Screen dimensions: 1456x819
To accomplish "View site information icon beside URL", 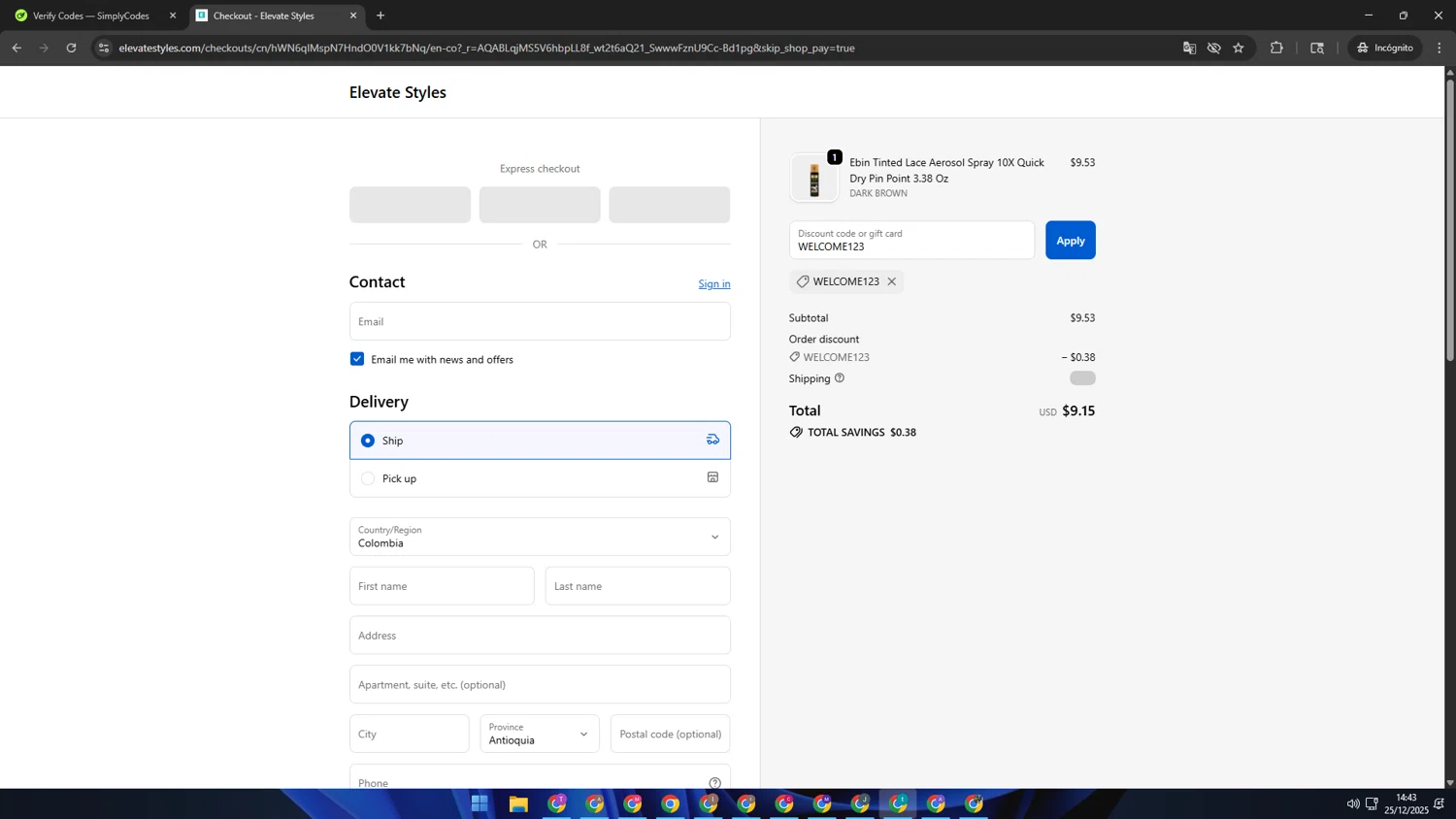I will (x=104, y=48).
